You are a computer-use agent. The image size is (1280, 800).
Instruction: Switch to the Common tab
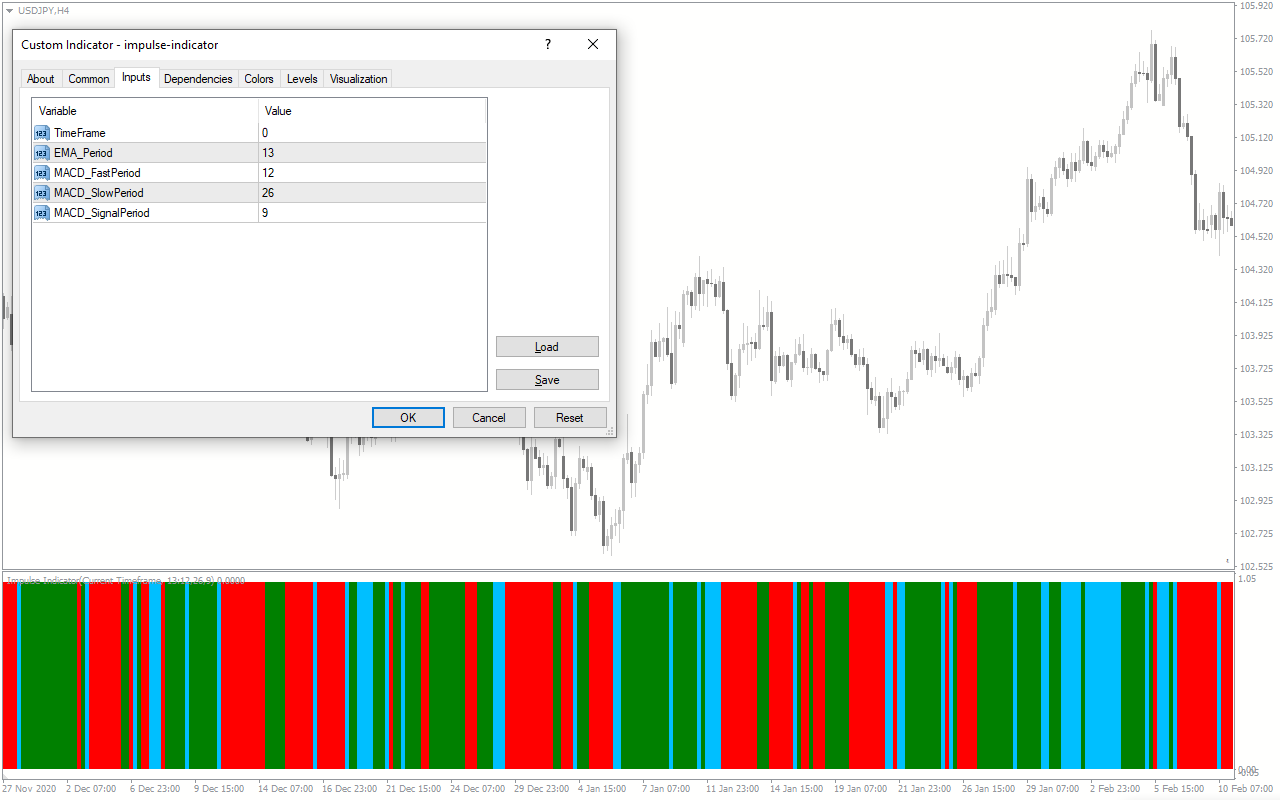[x=89, y=79]
